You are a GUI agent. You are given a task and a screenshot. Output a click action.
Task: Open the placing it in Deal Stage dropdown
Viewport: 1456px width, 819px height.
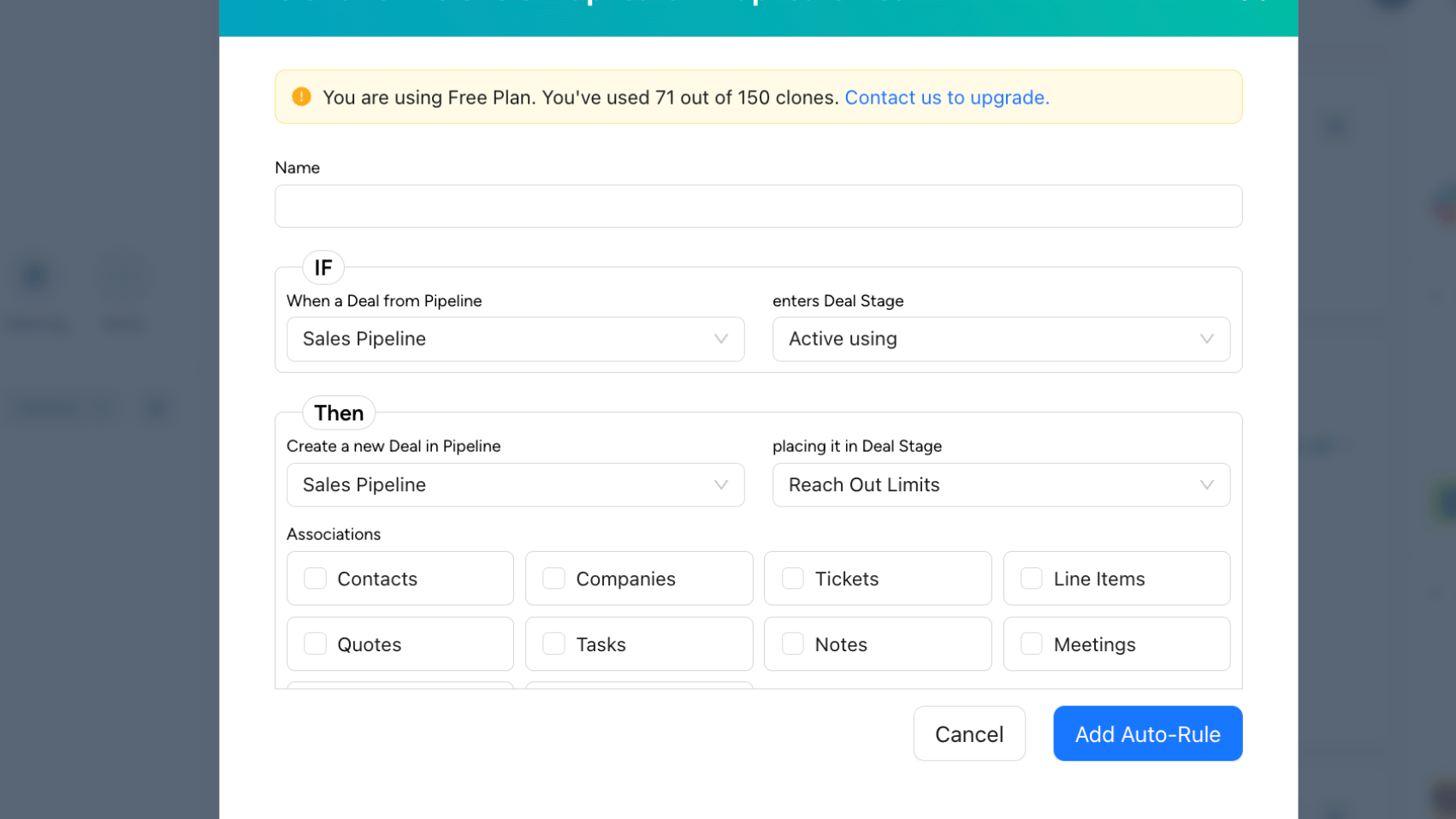[x=1001, y=484]
